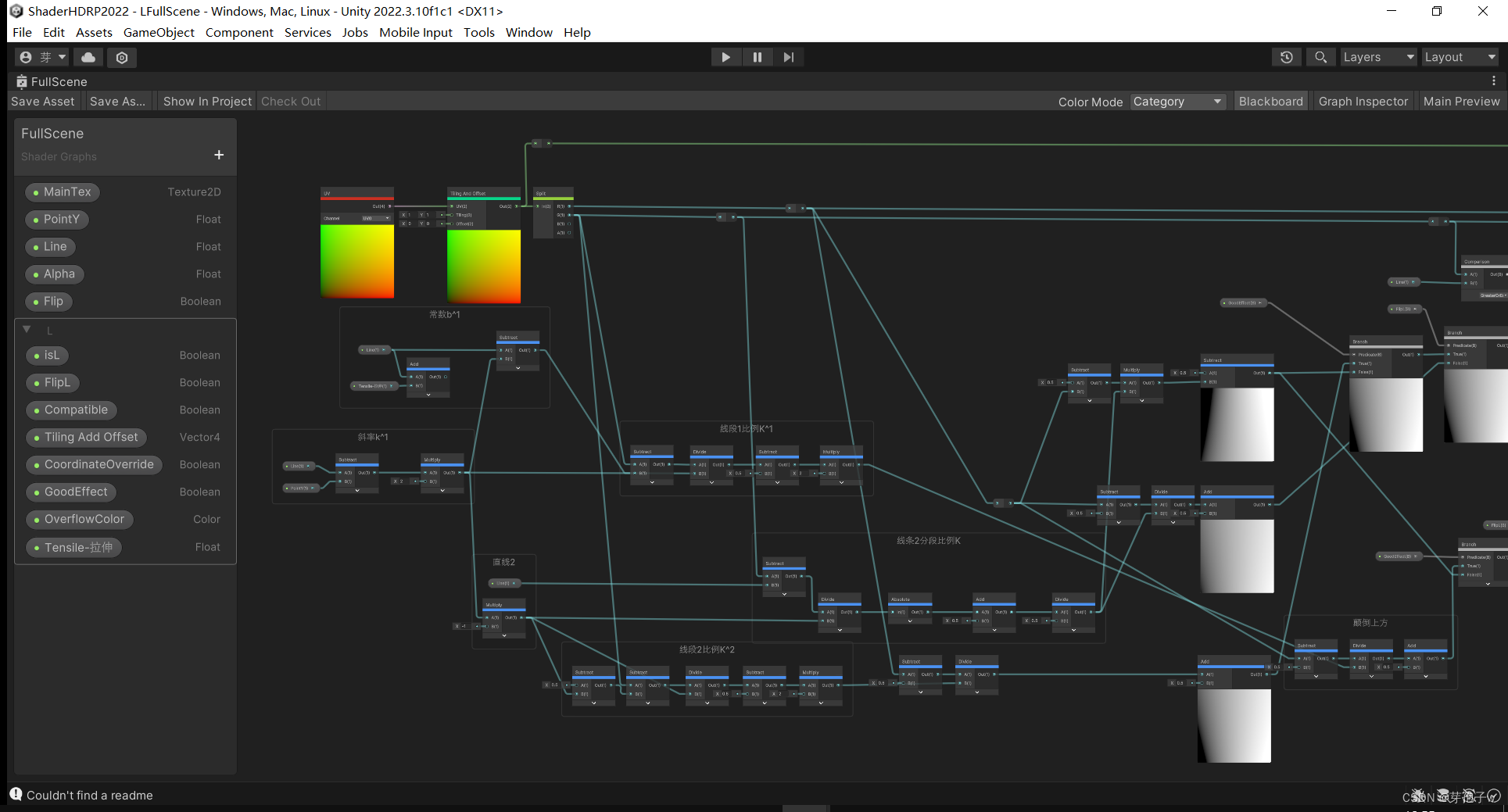
Task: Open the Window menu
Action: coord(528,32)
